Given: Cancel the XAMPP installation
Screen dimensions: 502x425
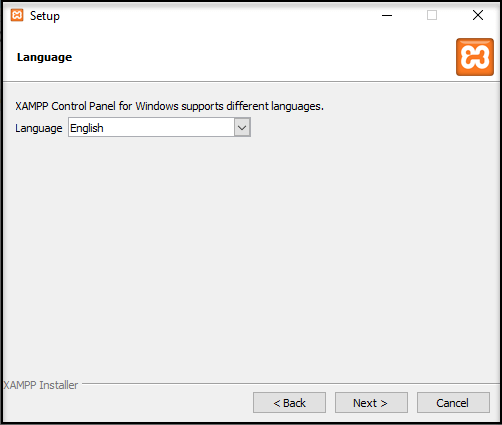Looking at the screenshot, I should [453, 403].
